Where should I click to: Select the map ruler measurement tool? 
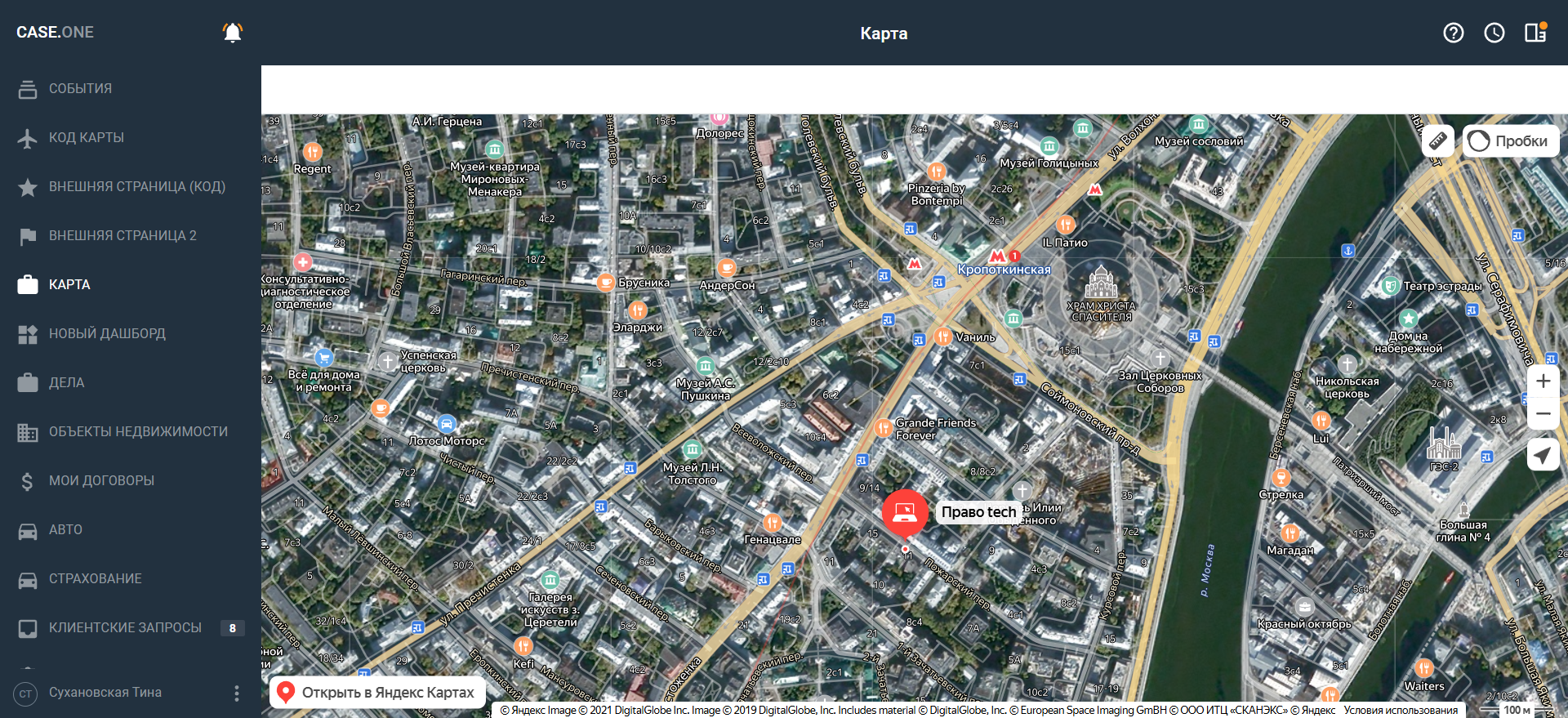pos(1438,140)
